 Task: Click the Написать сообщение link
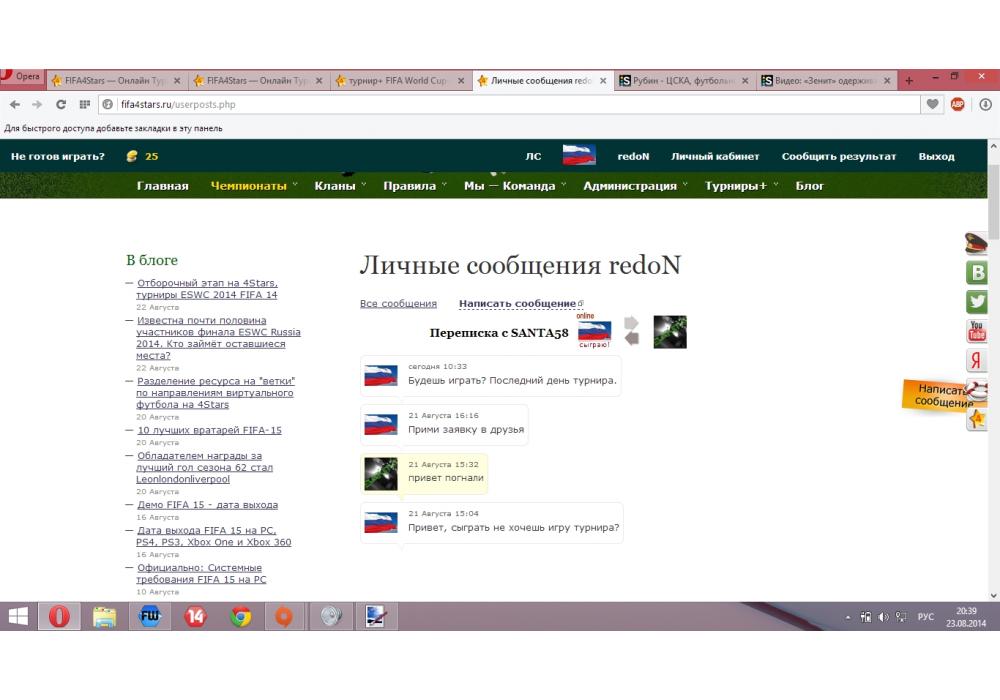pos(518,304)
